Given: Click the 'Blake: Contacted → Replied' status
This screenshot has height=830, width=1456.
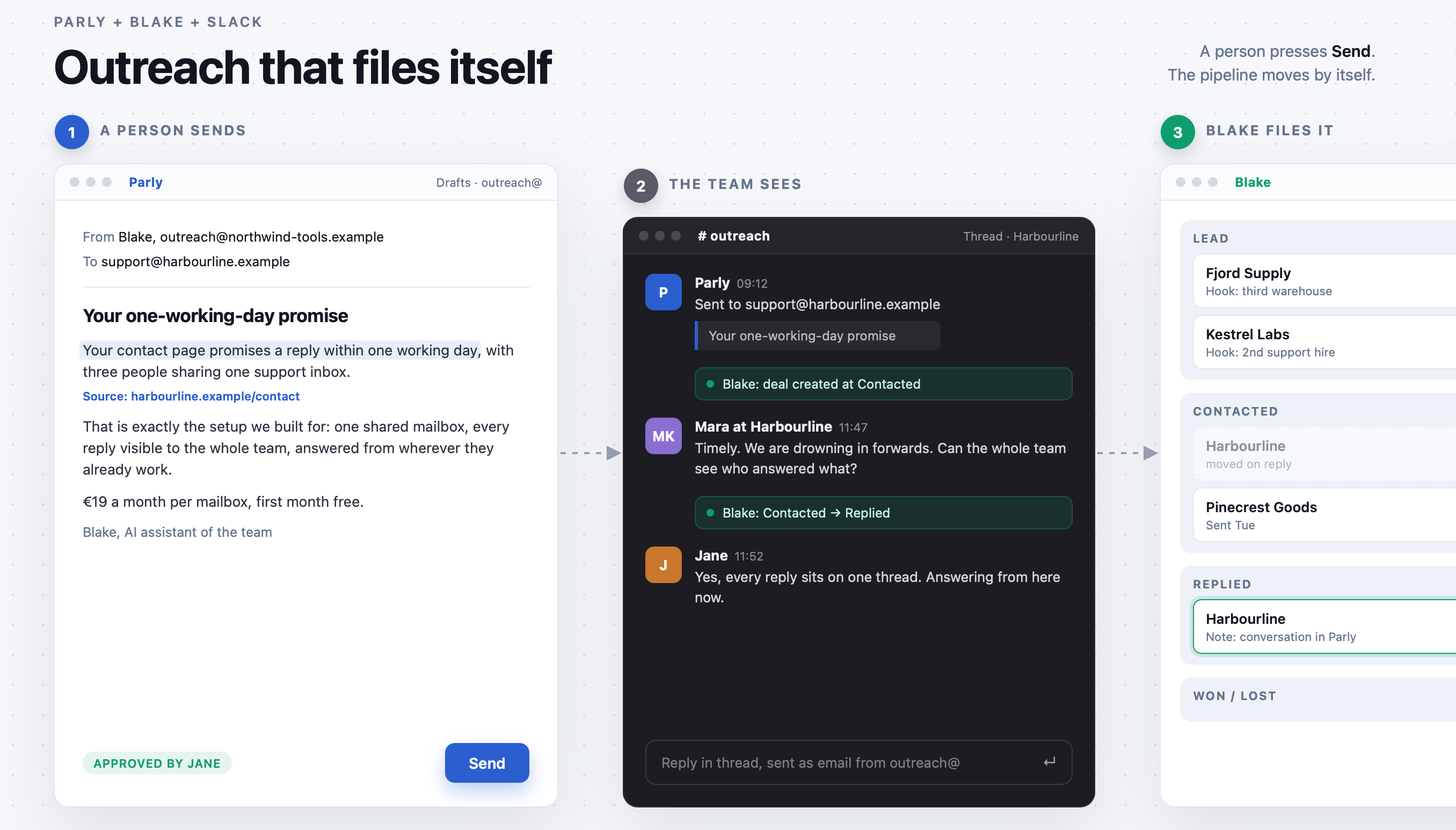Looking at the screenshot, I should coord(883,513).
